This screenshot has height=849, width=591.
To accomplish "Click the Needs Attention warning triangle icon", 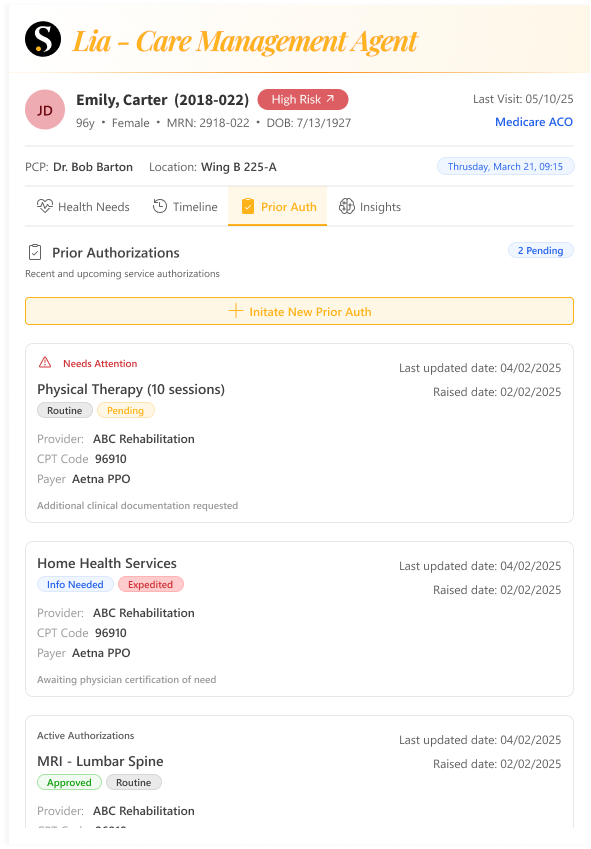I will (45, 363).
